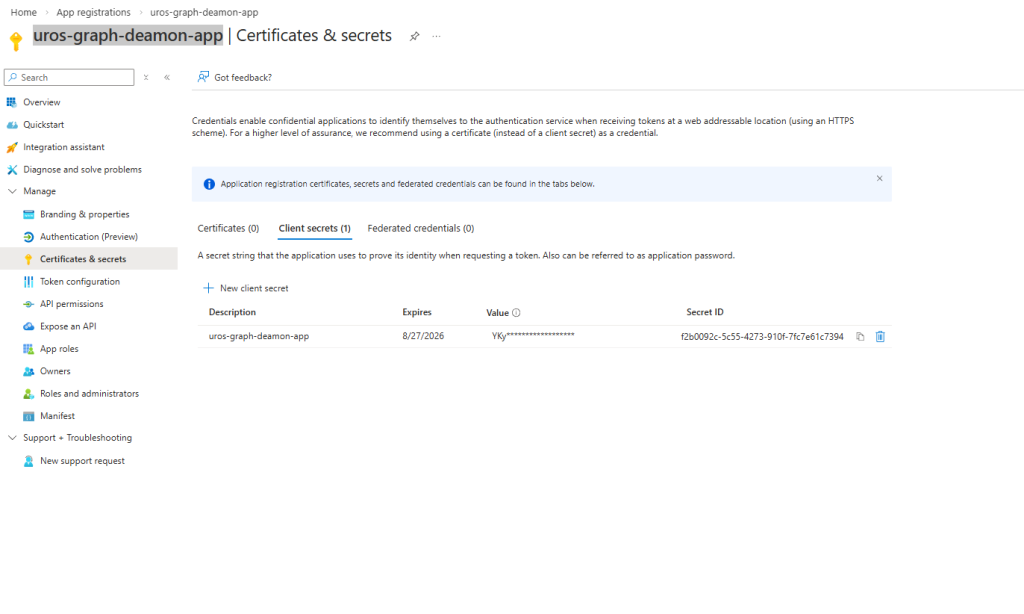Collapse the Manage section
Screen dimensions: 1024x614
point(12,191)
